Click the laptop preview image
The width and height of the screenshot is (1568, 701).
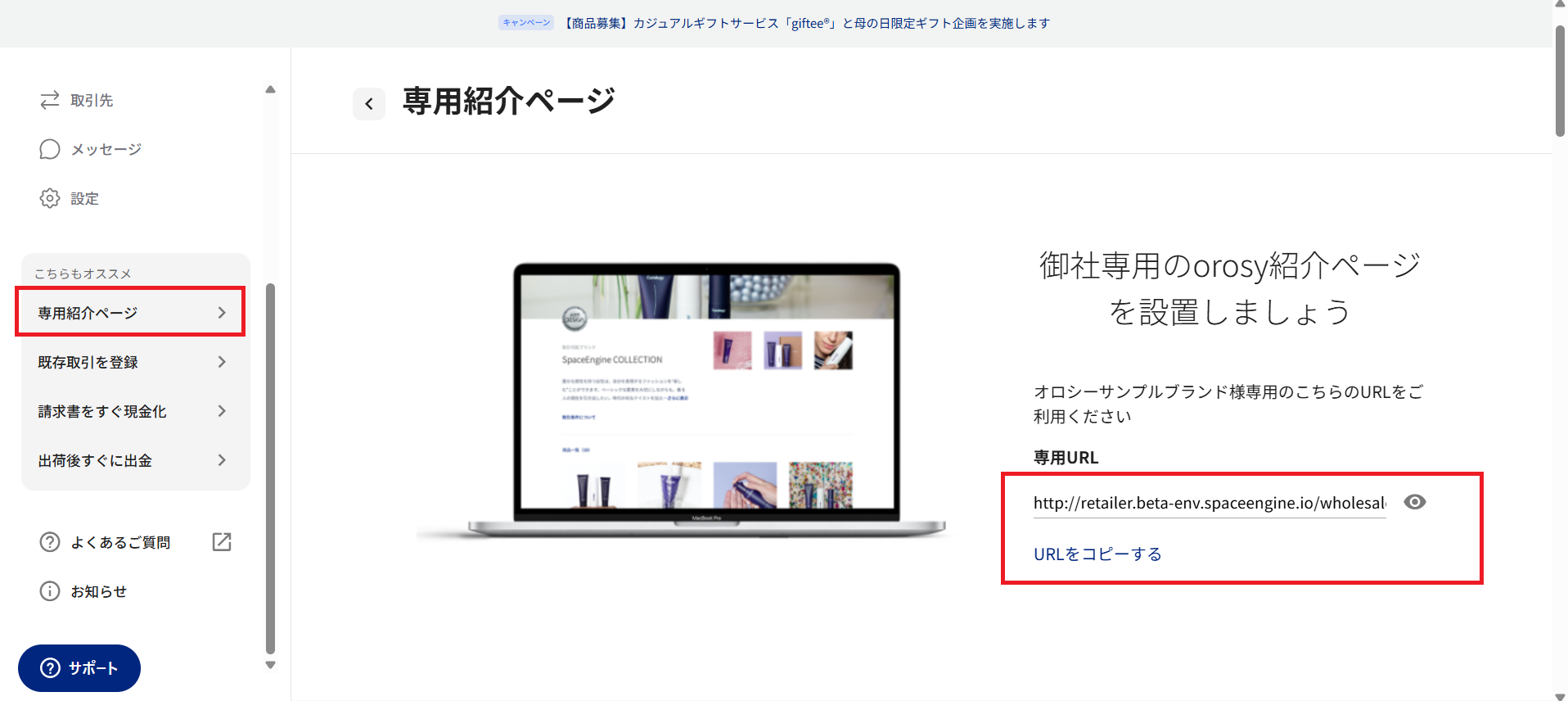click(x=681, y=400)
